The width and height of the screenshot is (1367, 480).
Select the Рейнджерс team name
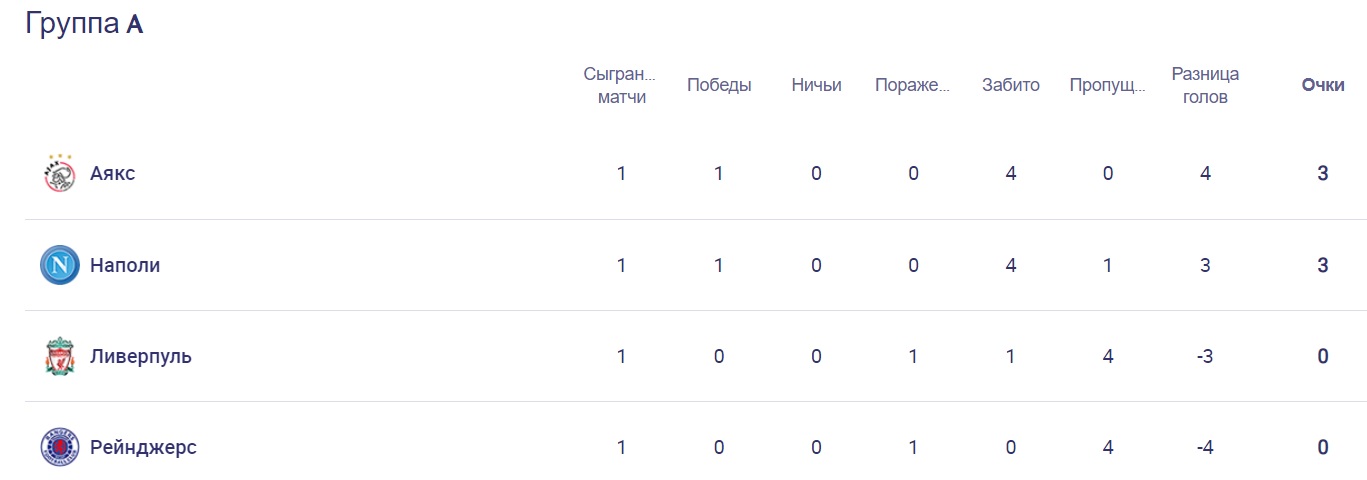143,447
